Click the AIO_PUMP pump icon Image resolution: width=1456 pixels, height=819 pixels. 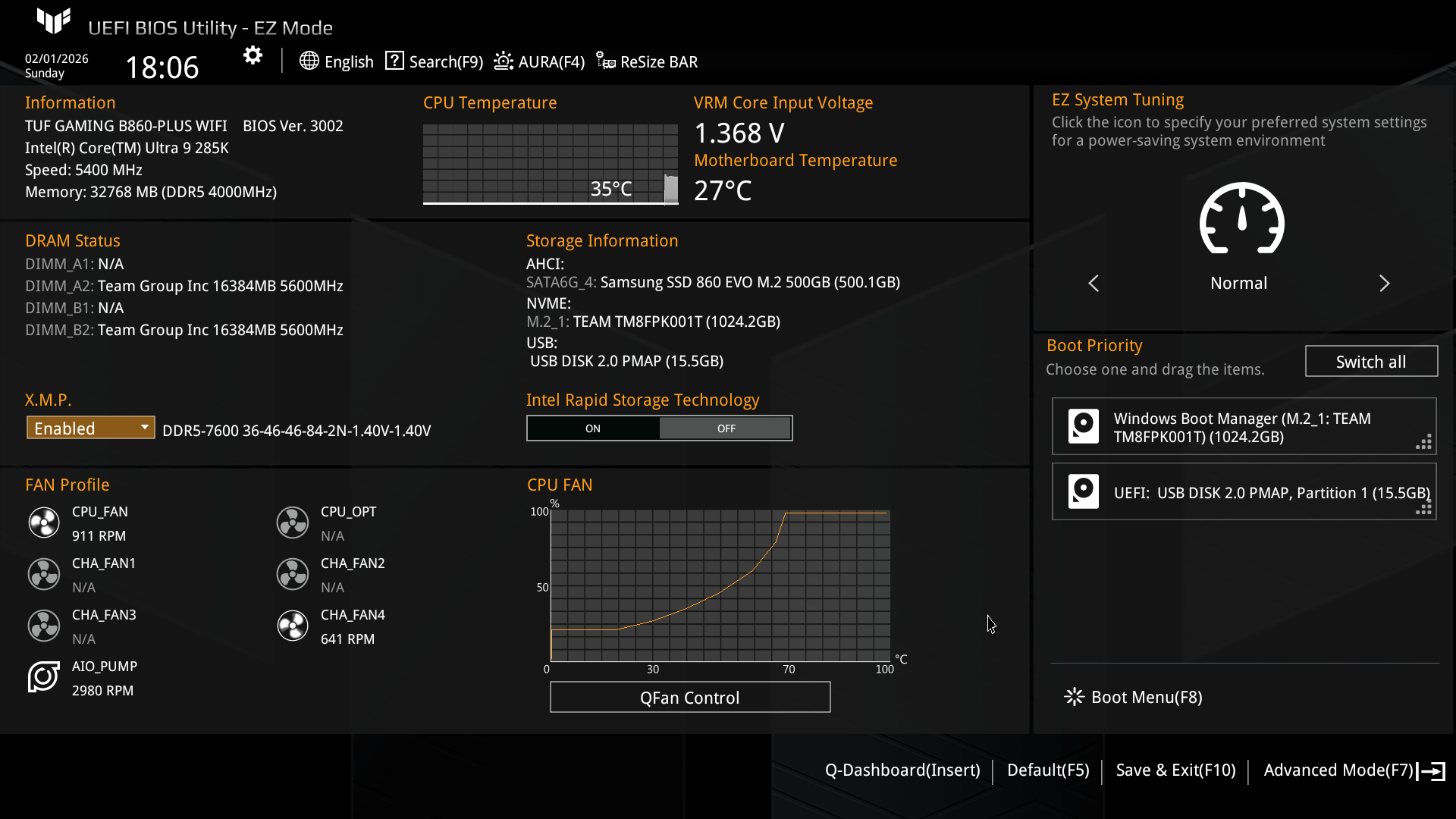(x=44, y=676)
